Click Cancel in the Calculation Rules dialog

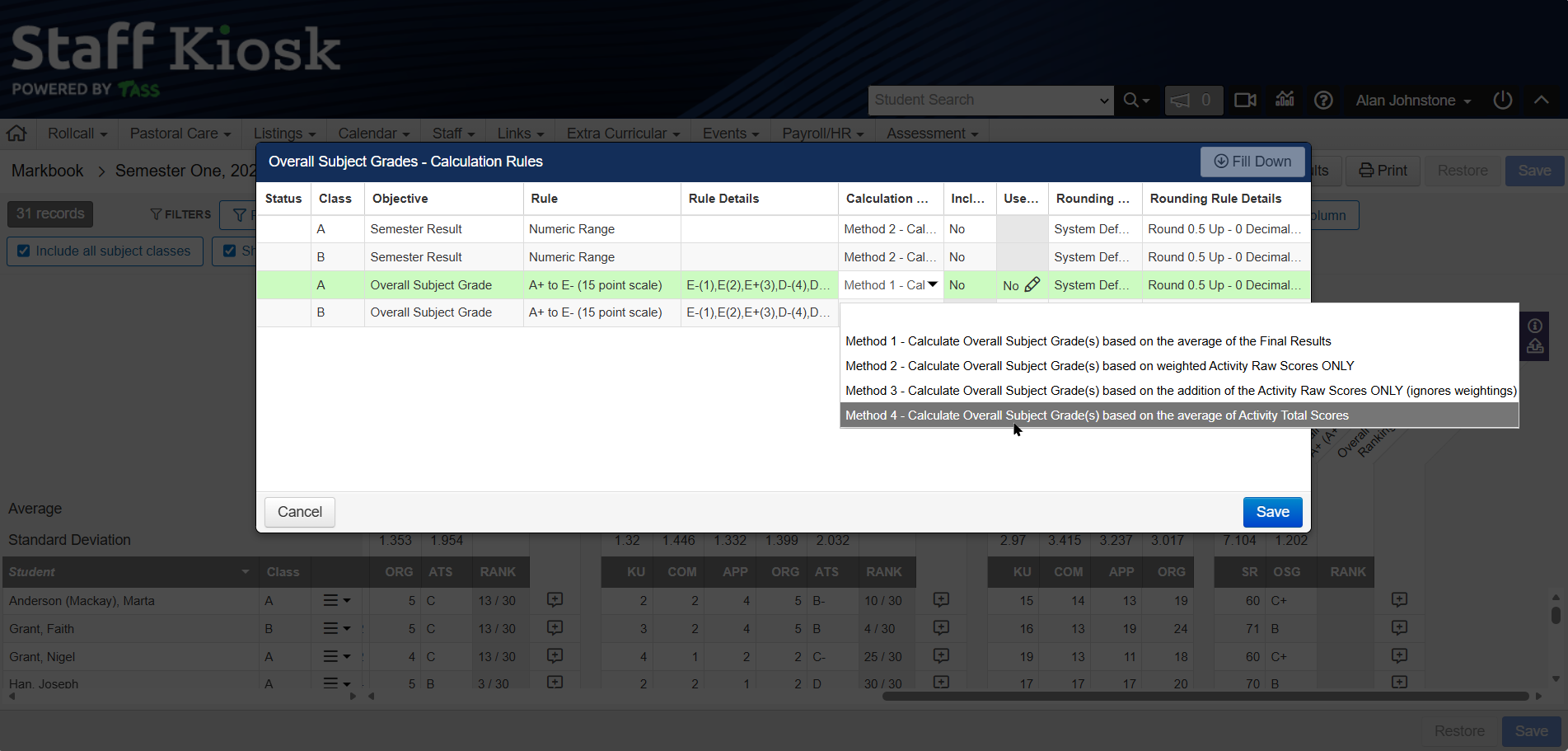299,512
